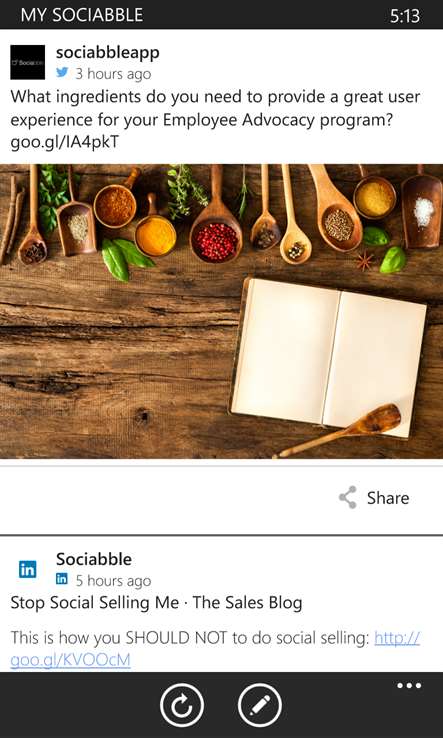
Task: Tap the share icon under the spices post
Action: 348,497
